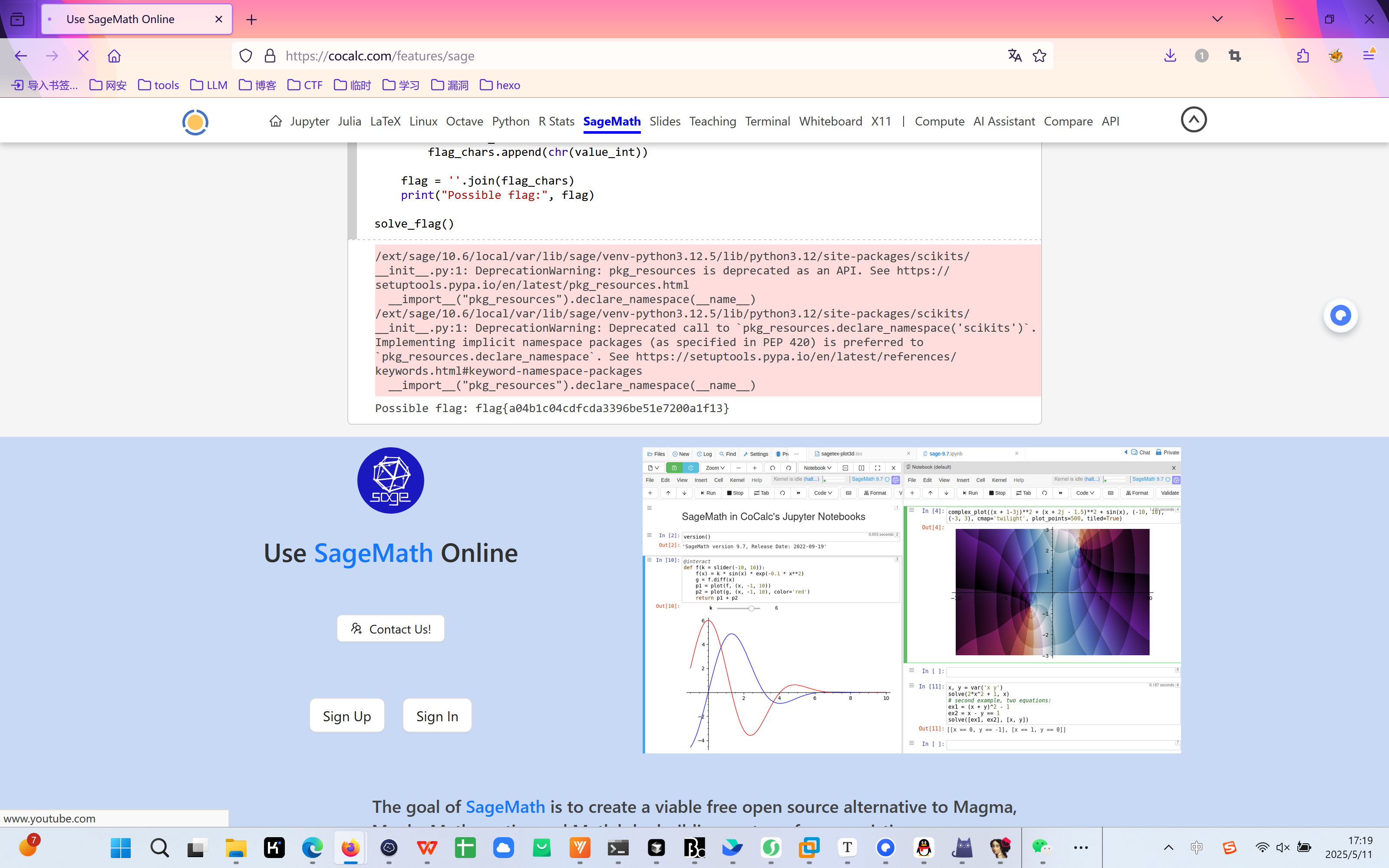Close the Use SageMath Online tab

click(x=219, y=19)
